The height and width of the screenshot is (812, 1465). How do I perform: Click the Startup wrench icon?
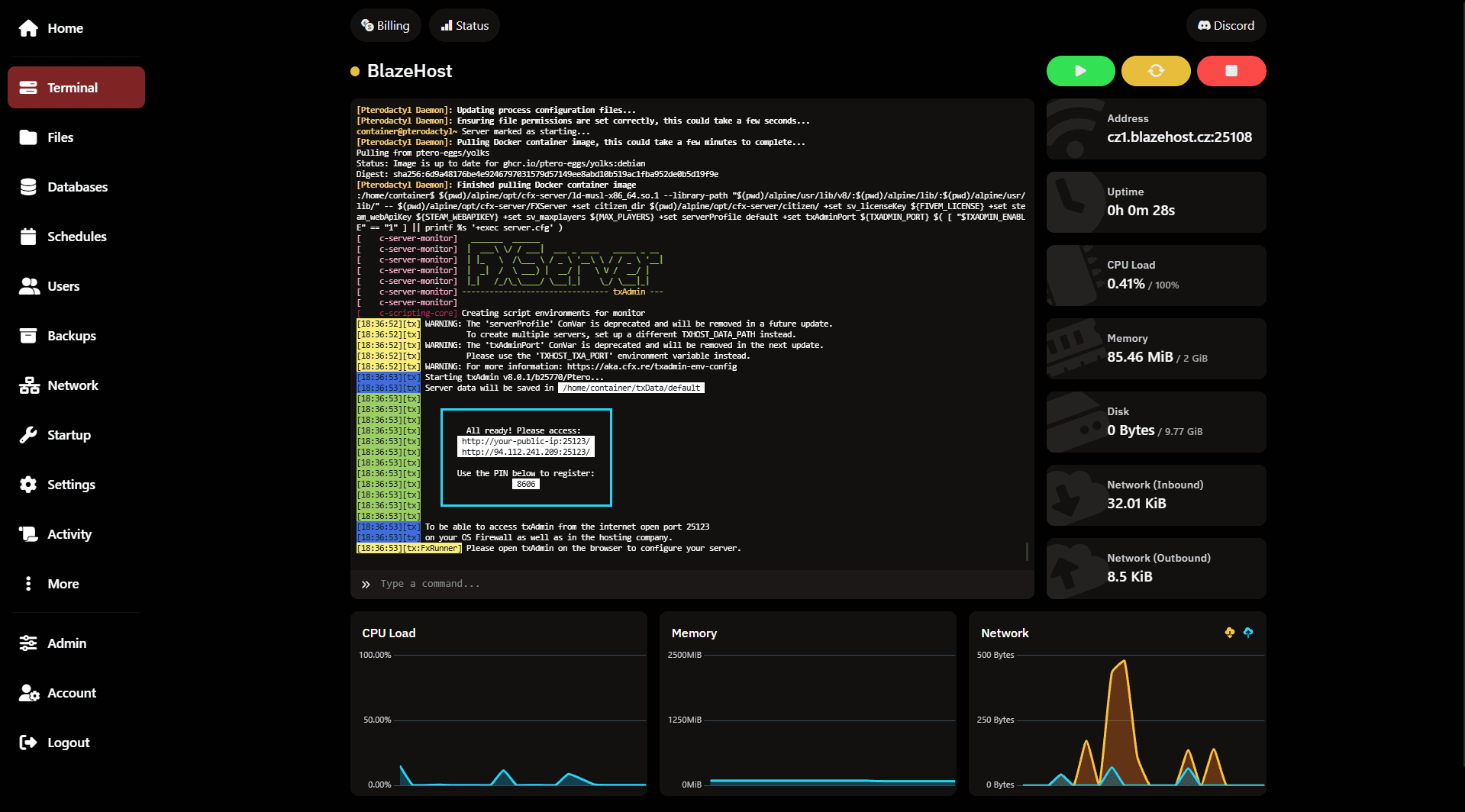point(28,435)
